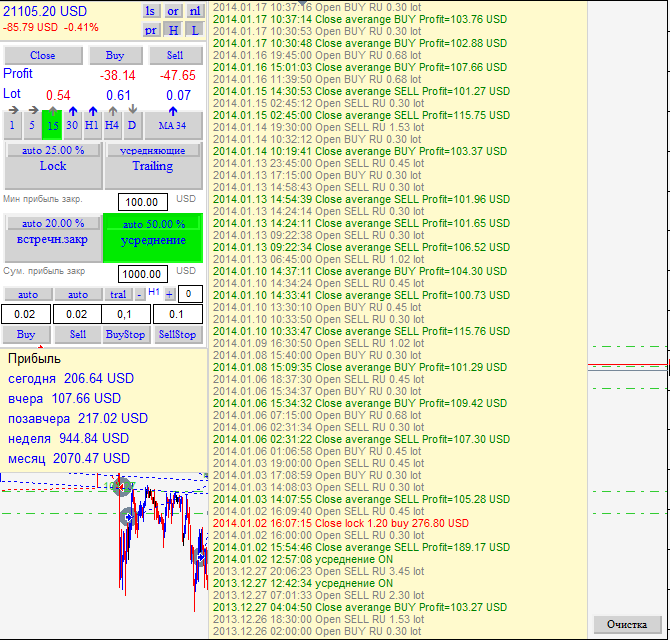
Task: Click log entry 'Profit=115.76 USD'
Action: click(361, 331)
